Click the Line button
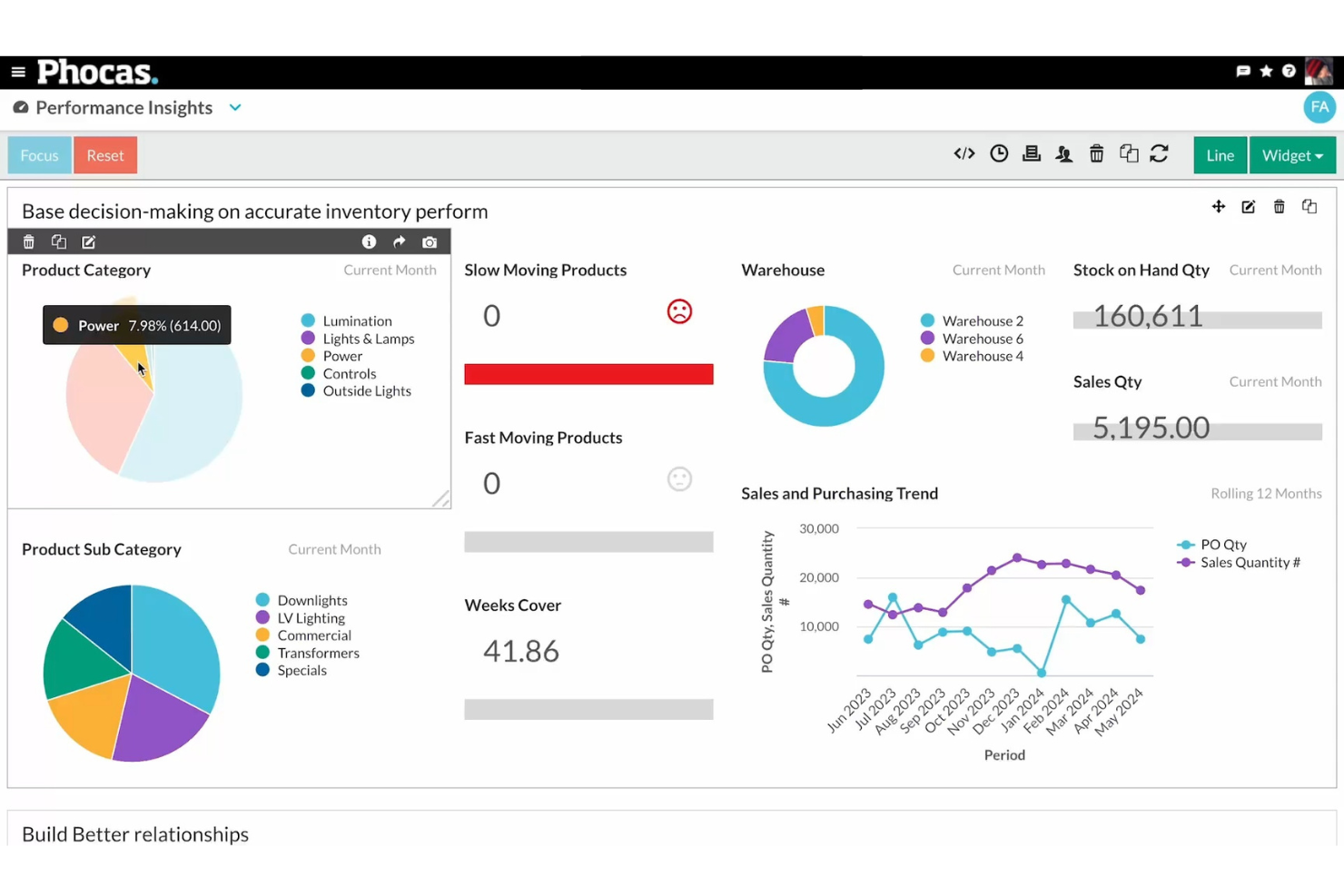 coord(1220,154)
